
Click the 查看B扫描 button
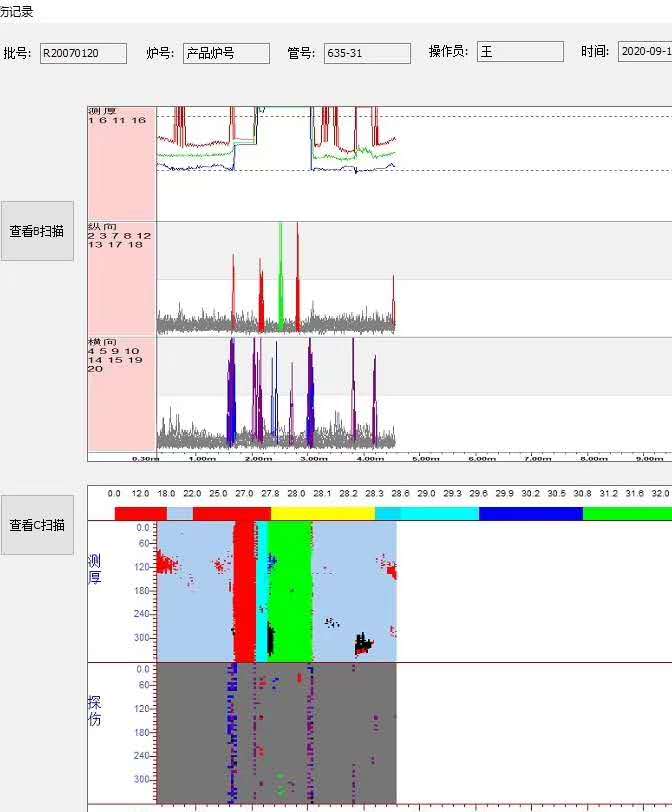(37, 231)
